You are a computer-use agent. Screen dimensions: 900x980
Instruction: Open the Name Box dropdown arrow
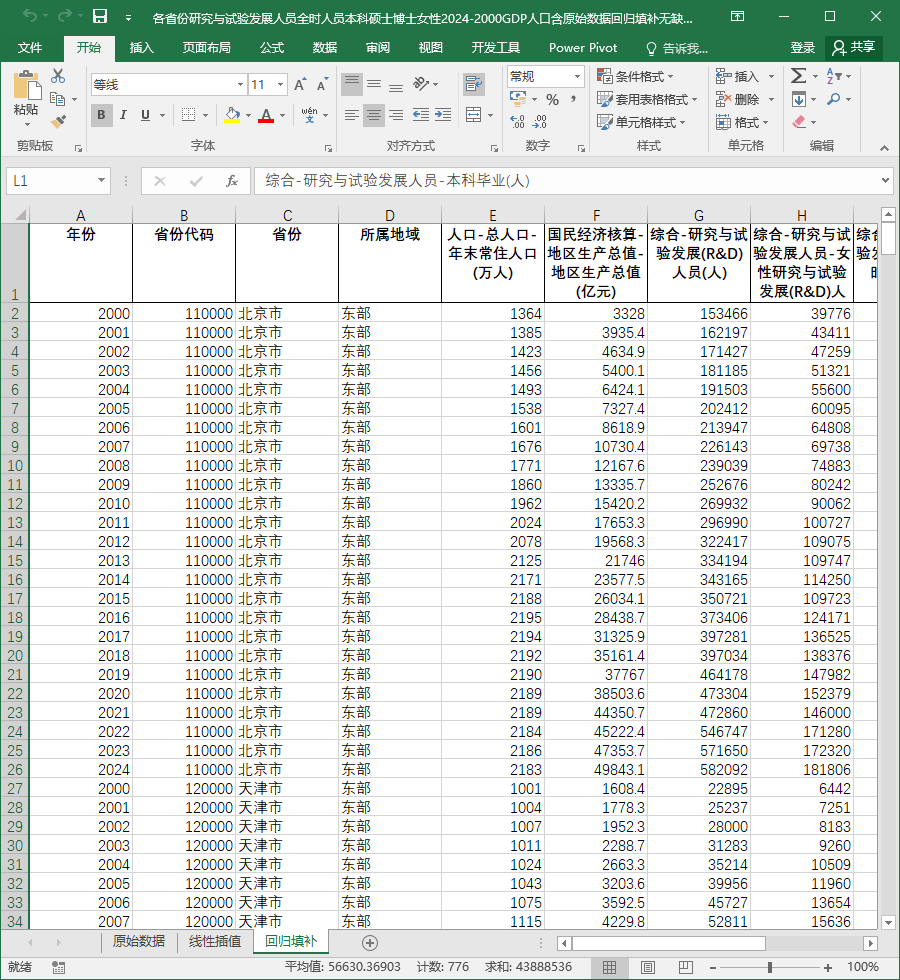point(101,181)
